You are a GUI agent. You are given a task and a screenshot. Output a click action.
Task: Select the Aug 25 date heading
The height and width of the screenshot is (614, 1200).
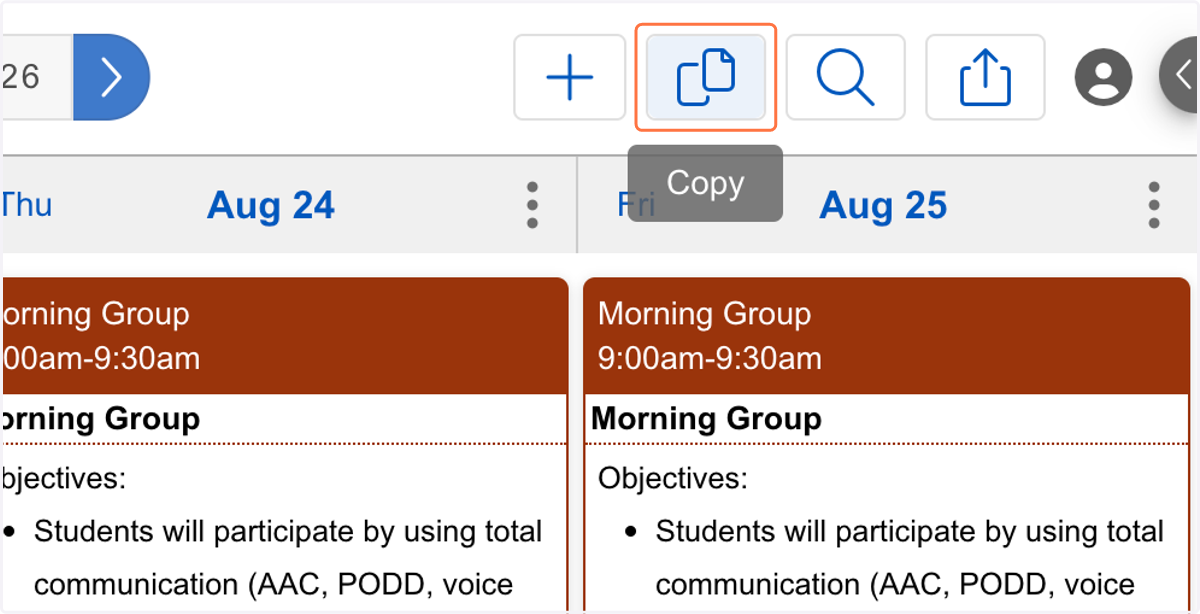883,206
